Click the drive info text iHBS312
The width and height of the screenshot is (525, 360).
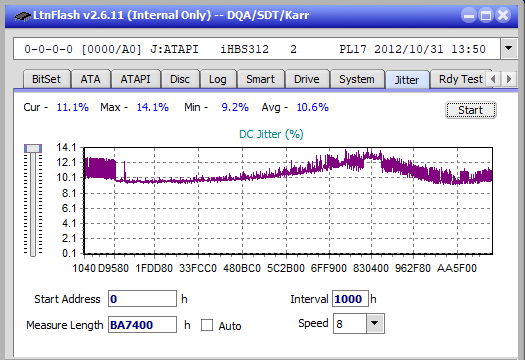pos(244,49)
